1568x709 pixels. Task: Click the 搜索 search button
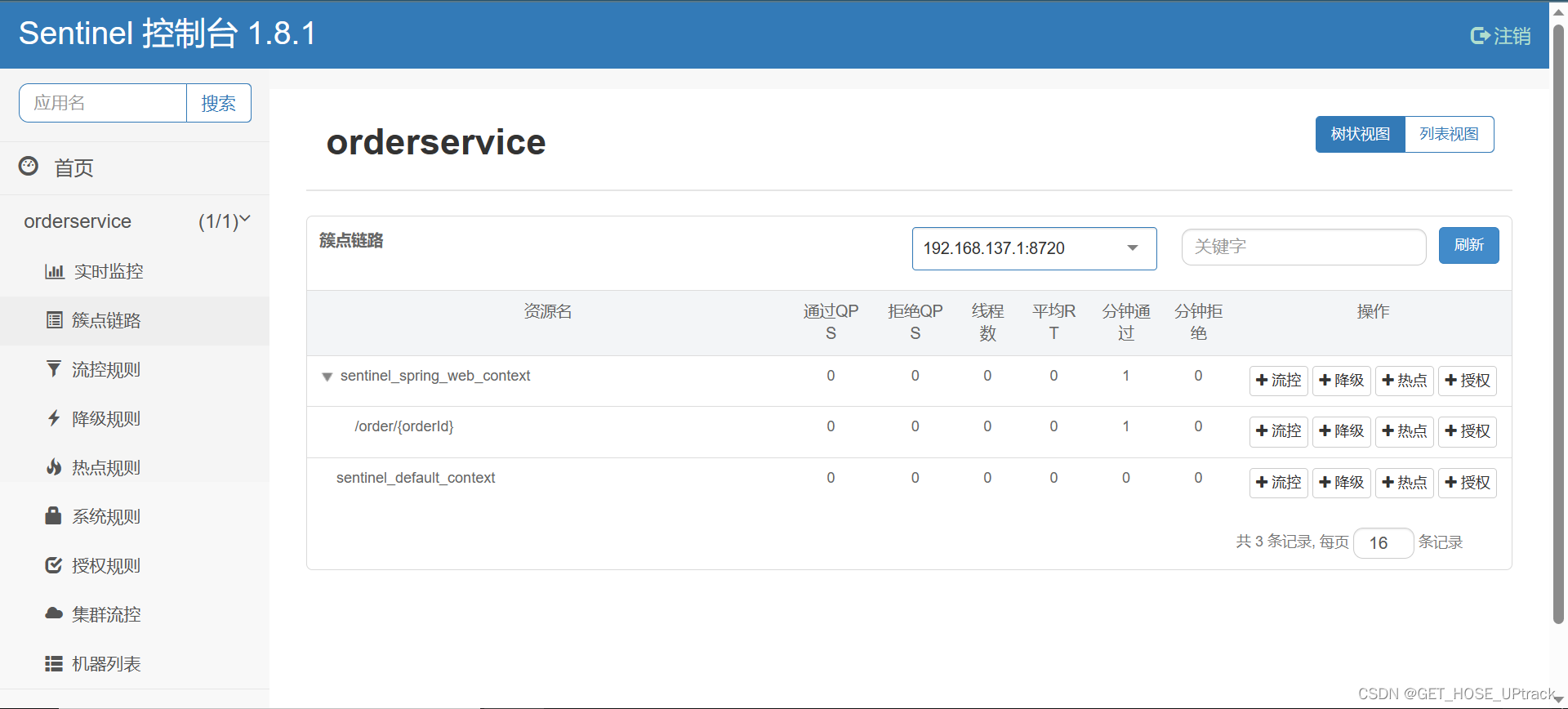coord(218,103)
